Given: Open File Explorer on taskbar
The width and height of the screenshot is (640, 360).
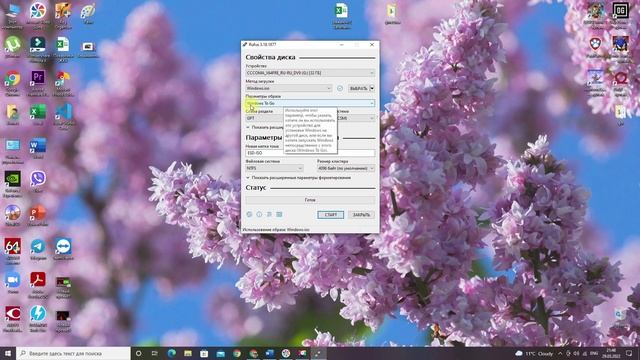Looking at the screenshot, I should [x=188, y=353].
